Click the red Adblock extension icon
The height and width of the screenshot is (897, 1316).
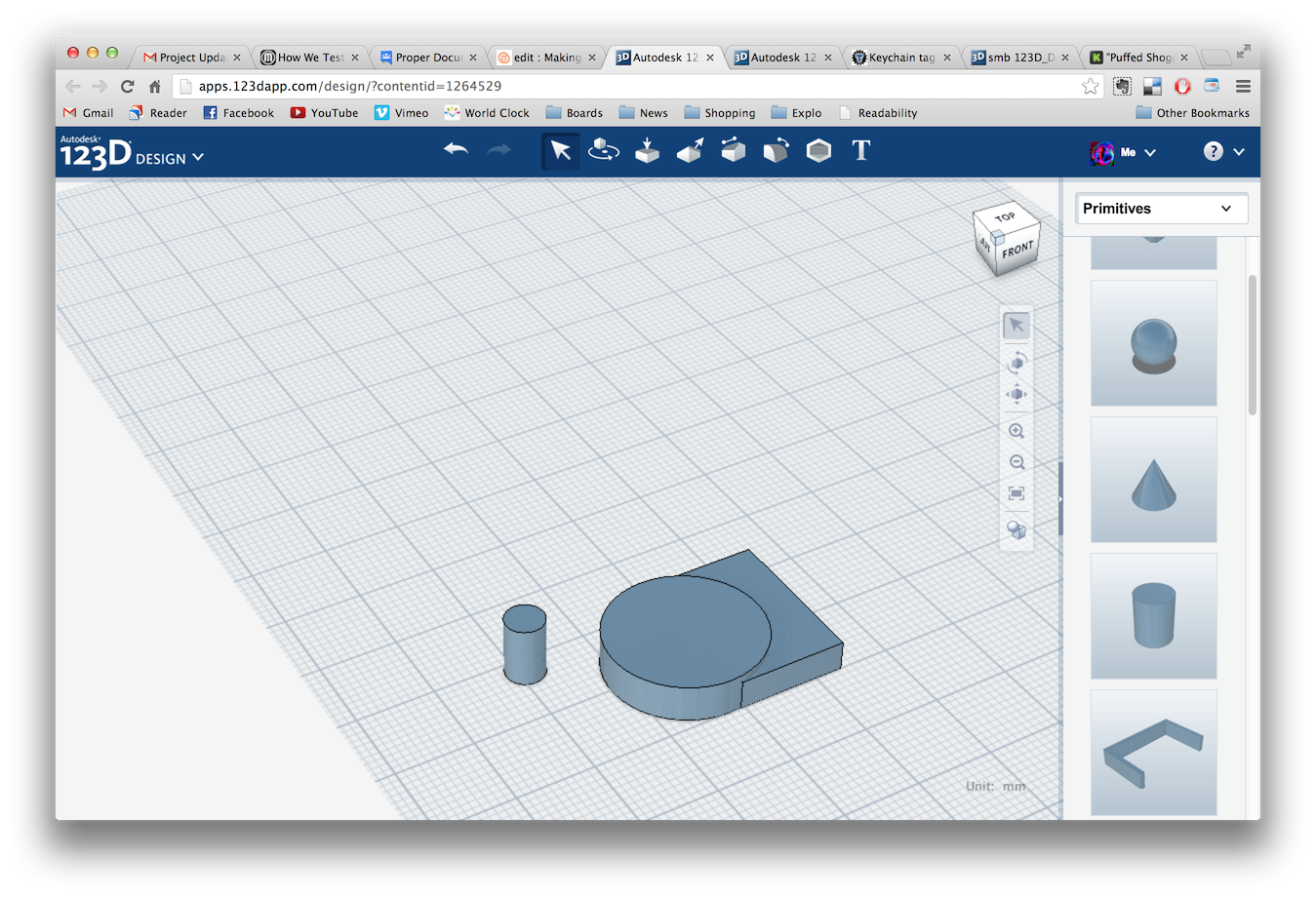click(x=1182, y=86)
